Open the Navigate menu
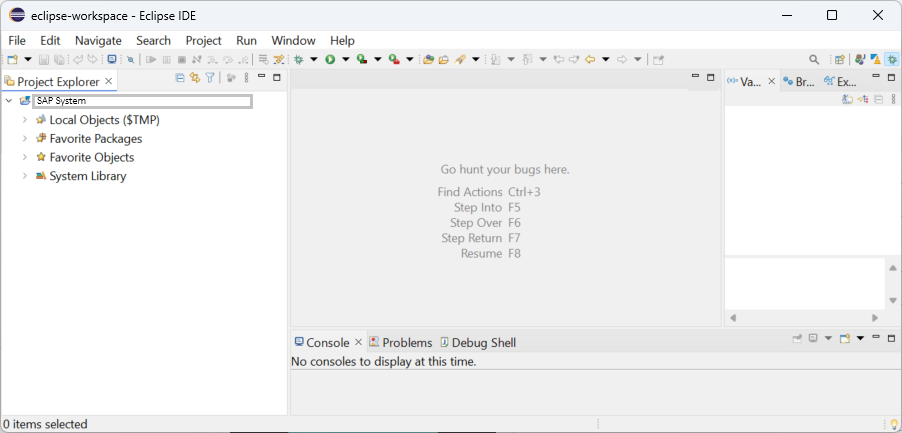The width and height of the screenshot is (902, 433). pos(98,40)
